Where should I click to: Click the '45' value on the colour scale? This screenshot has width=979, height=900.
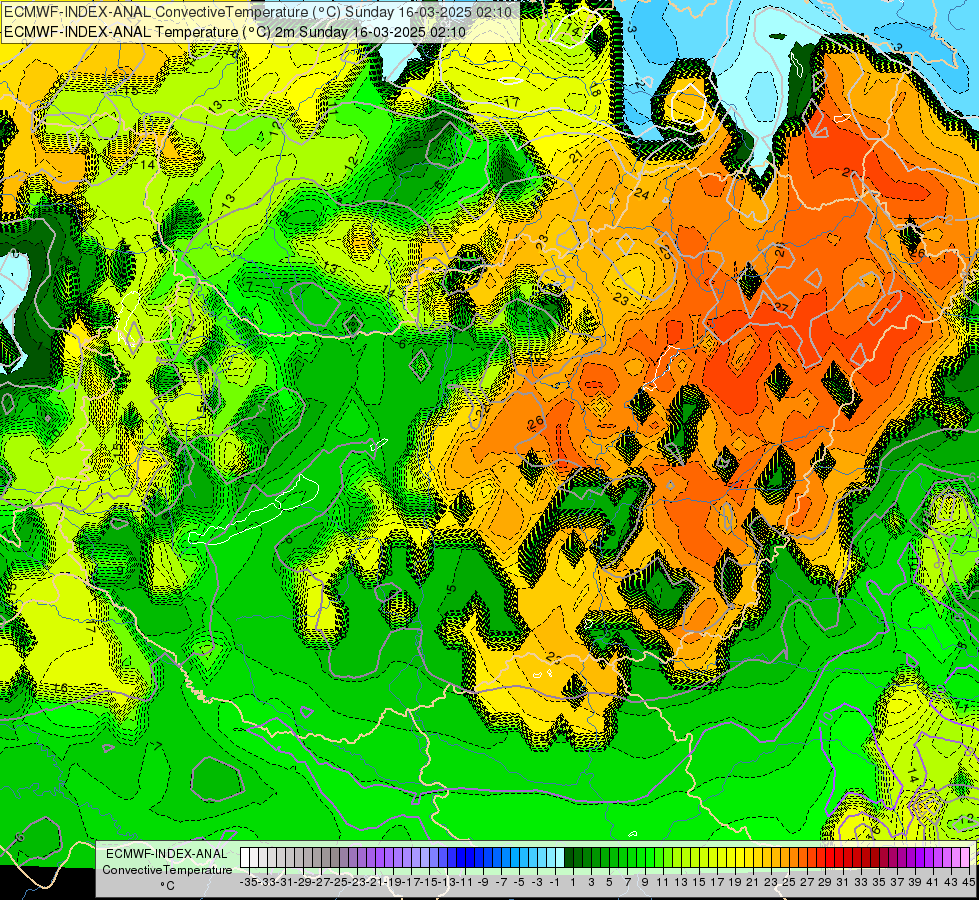968,882
